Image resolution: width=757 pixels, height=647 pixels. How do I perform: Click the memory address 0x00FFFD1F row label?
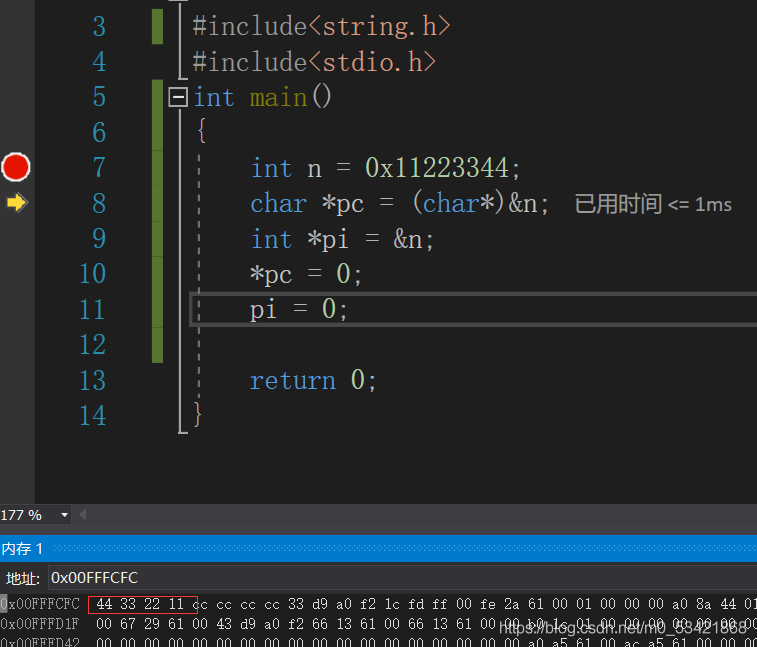40,624
